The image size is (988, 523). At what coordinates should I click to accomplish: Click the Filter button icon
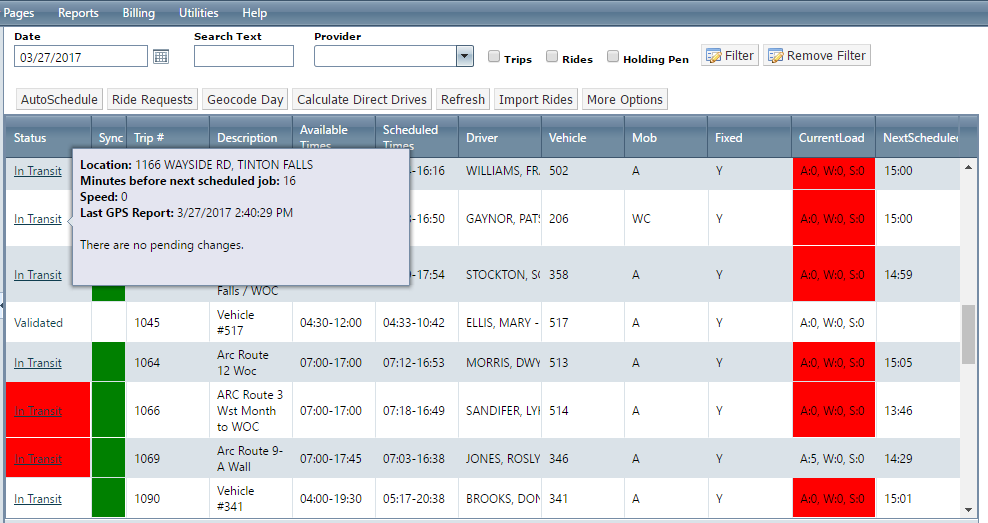pos(713,56)
